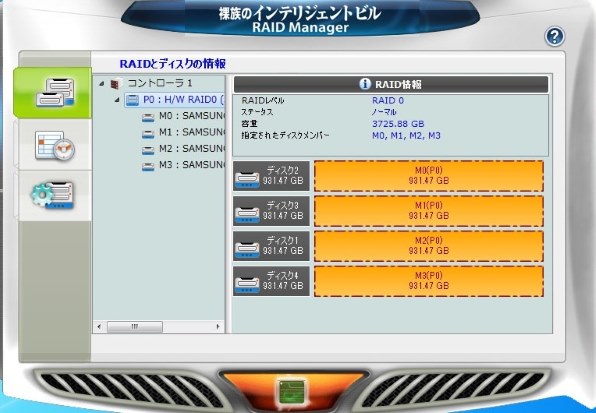This screenshot has height=413, width=596.
Task: Click the drive icon beside M0
Action: [x=148, y=117]
